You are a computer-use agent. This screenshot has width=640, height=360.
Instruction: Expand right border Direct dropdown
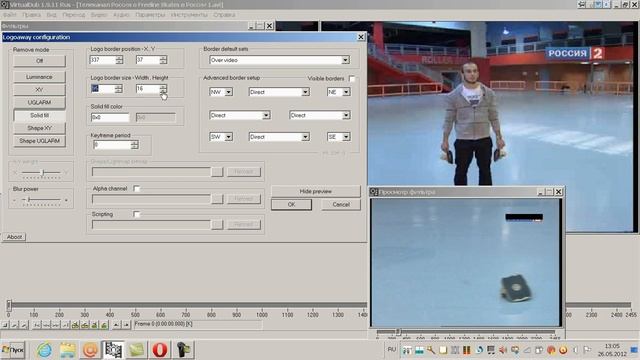(320, 116)
